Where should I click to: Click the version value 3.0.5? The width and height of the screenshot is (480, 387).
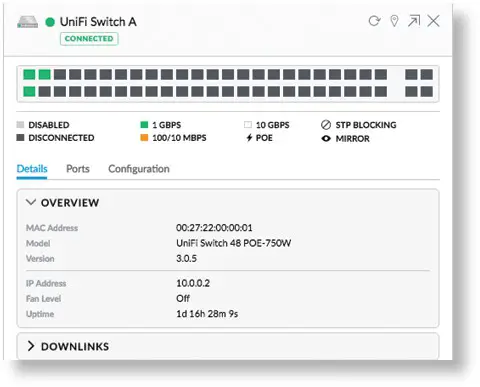click(186, 258)
